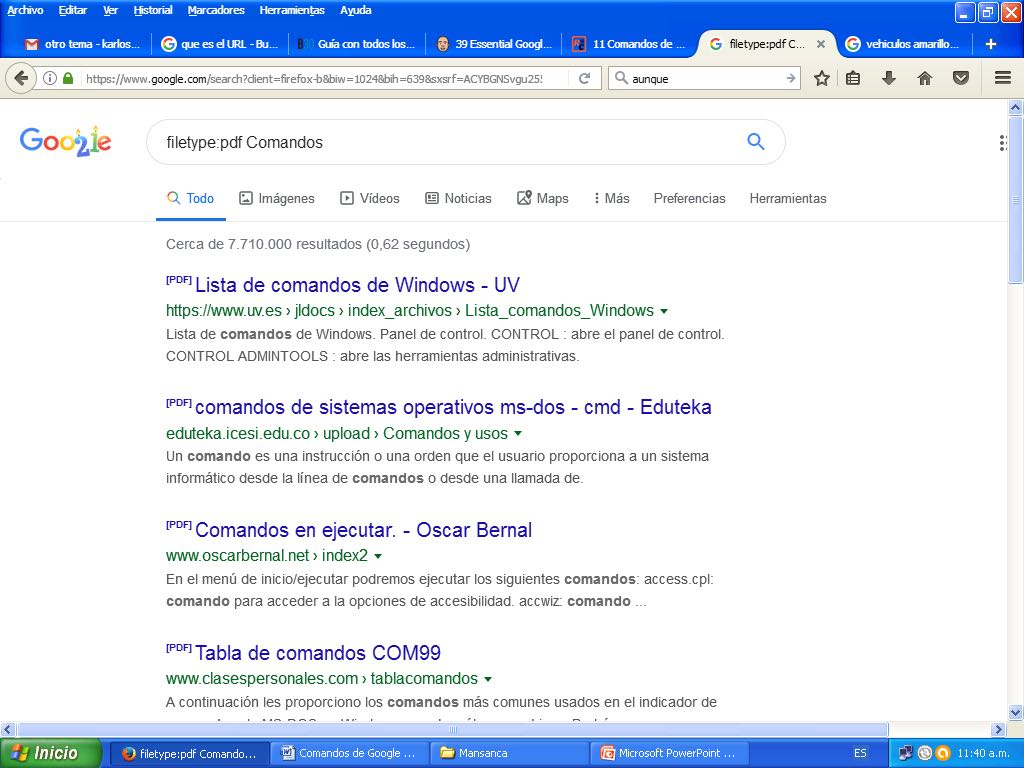Save page to Pocket icon
Image resolution: width=1024 pixels, height=768 pixels.
coord(961,78)
